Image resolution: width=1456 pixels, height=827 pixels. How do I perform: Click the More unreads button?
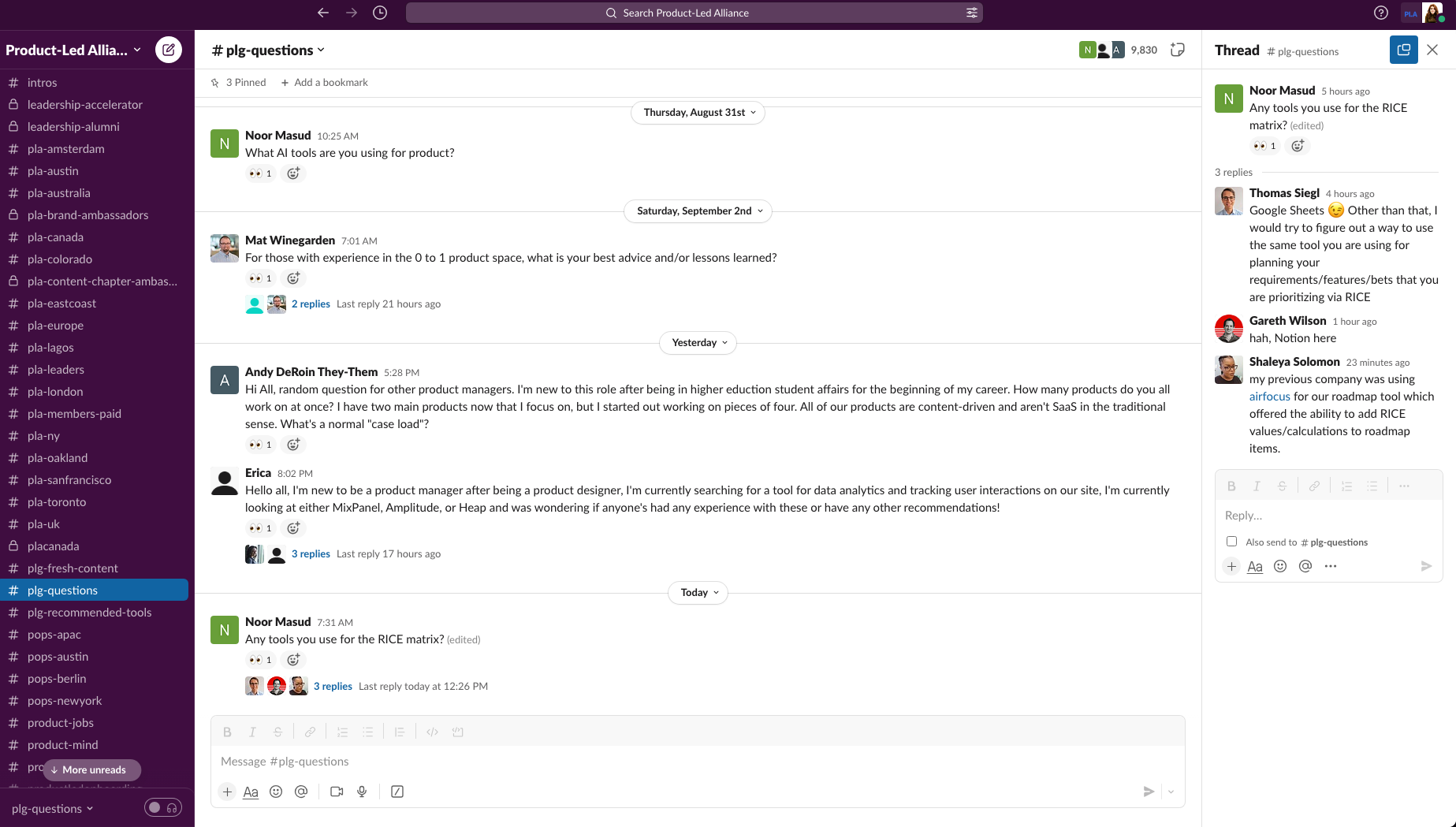[x=92, y=770]
